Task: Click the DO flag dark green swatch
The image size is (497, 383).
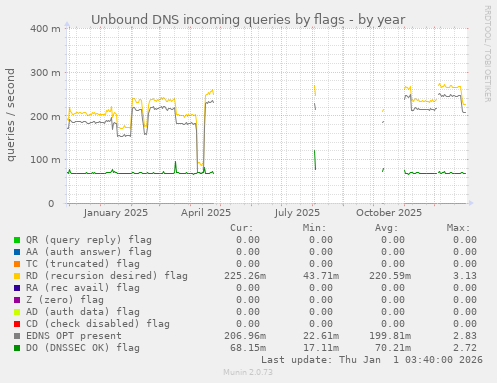Action: pos(17,348)
